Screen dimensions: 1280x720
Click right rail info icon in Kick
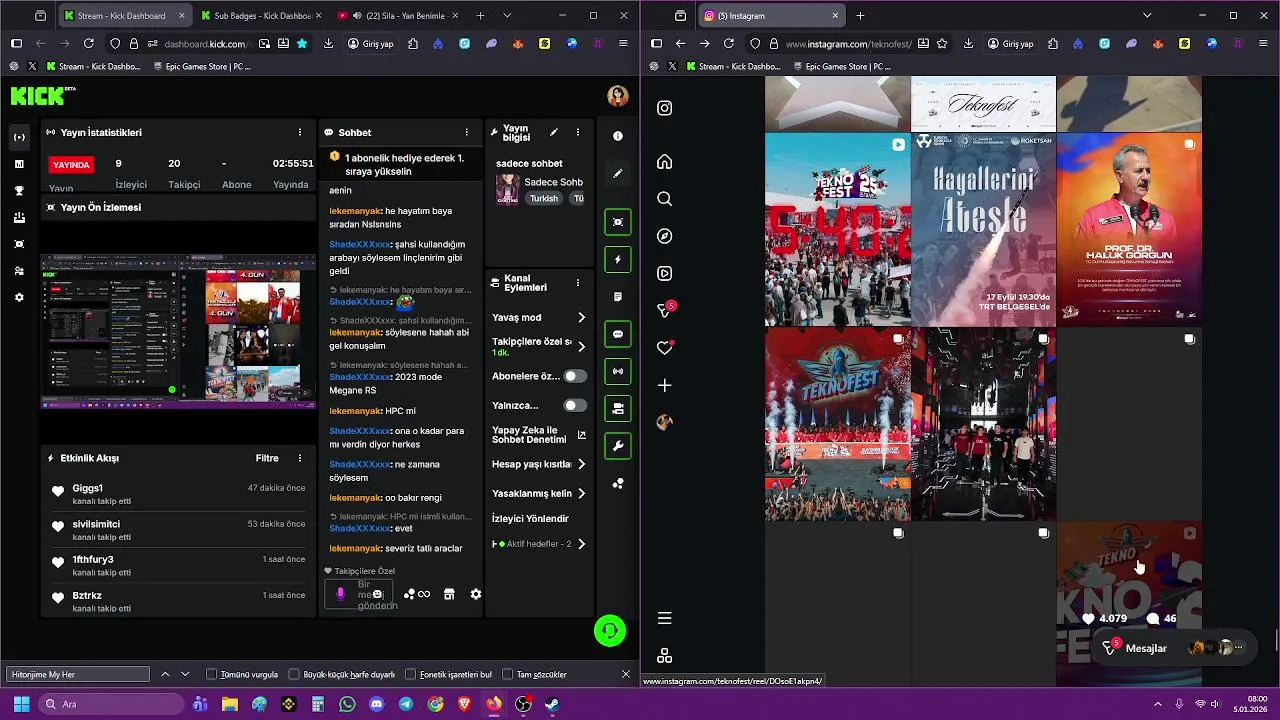(x=617, y=136)
